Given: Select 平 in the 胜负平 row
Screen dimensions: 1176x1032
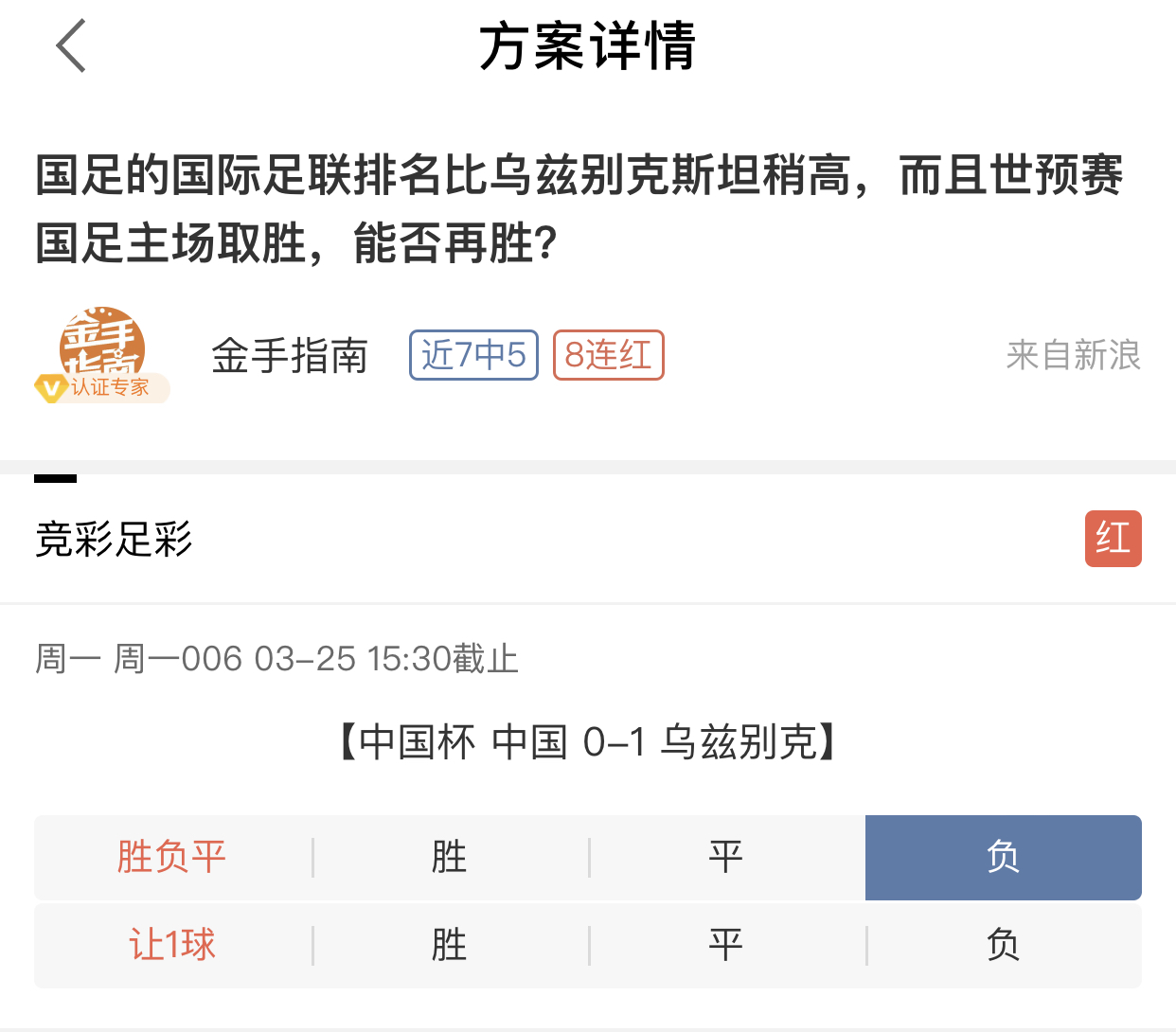Looking at the screenshot, I should click(x=726, y=858).
